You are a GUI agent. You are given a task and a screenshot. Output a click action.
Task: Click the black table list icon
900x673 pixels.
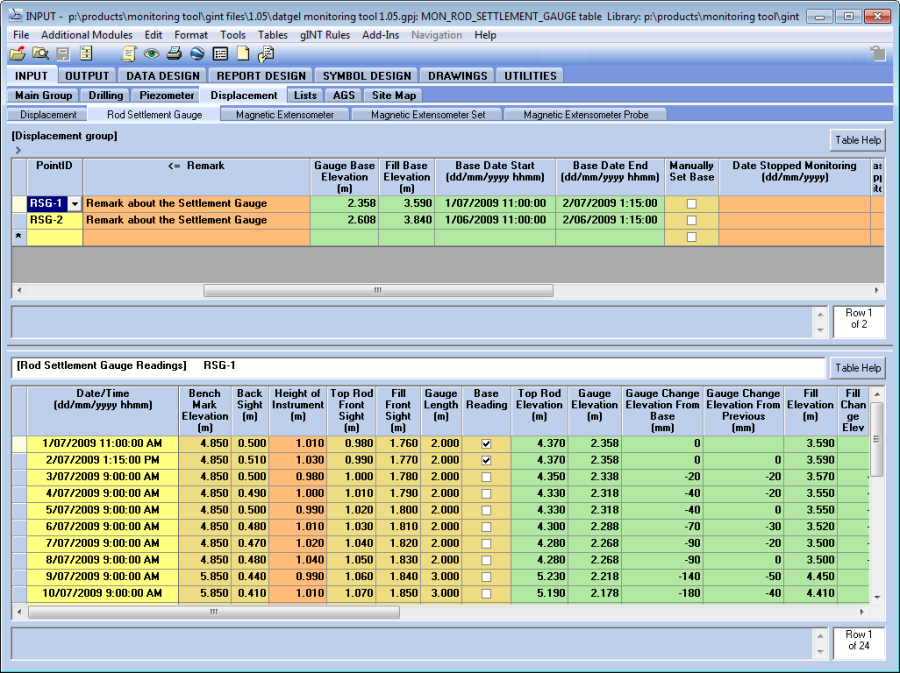coord(220,54)
